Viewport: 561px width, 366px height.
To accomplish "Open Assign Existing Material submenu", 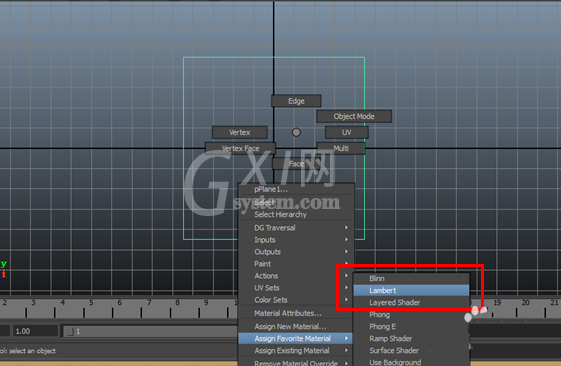I will tap(296, 351).
